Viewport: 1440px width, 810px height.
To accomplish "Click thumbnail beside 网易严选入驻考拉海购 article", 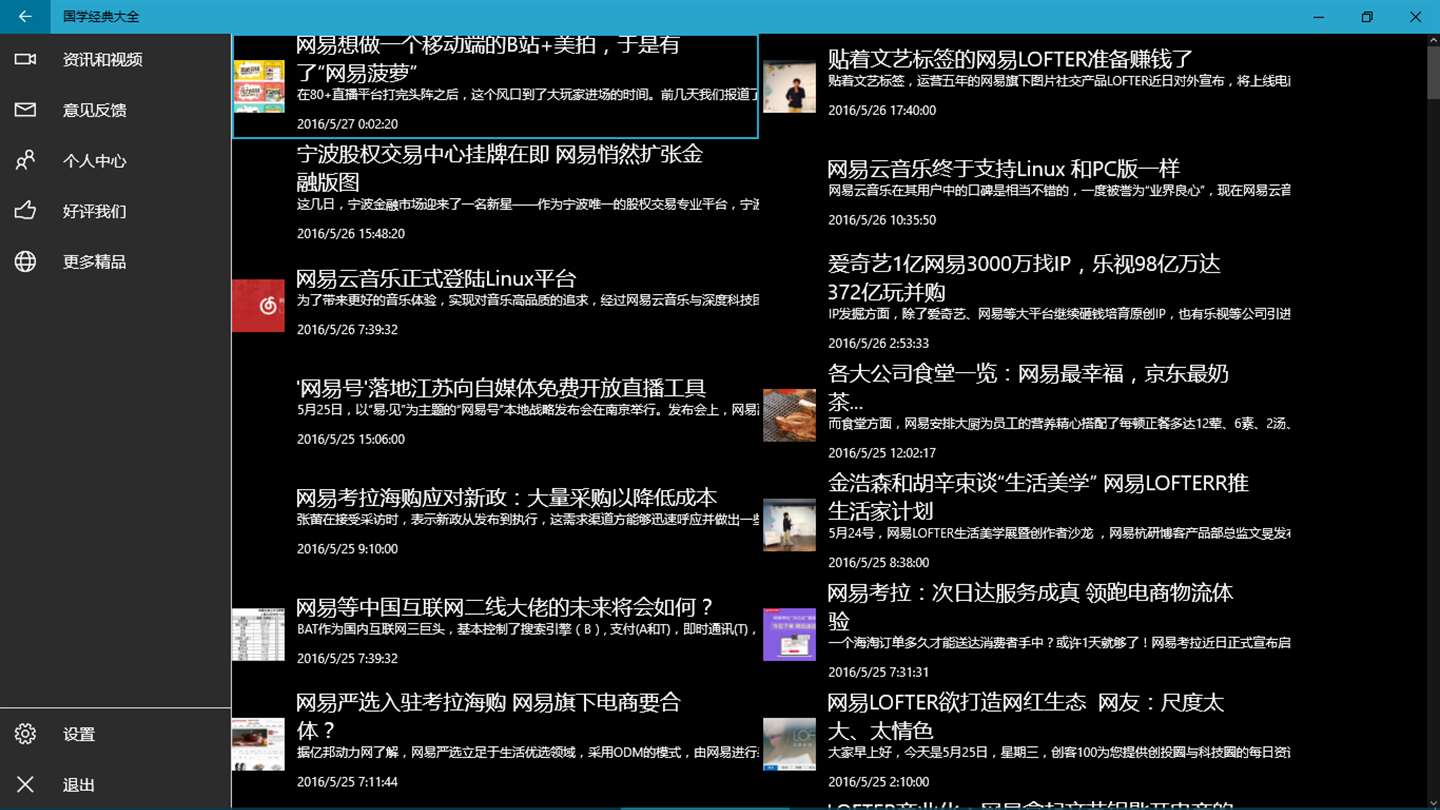I will pyautogui.click(x=258, y=743).
